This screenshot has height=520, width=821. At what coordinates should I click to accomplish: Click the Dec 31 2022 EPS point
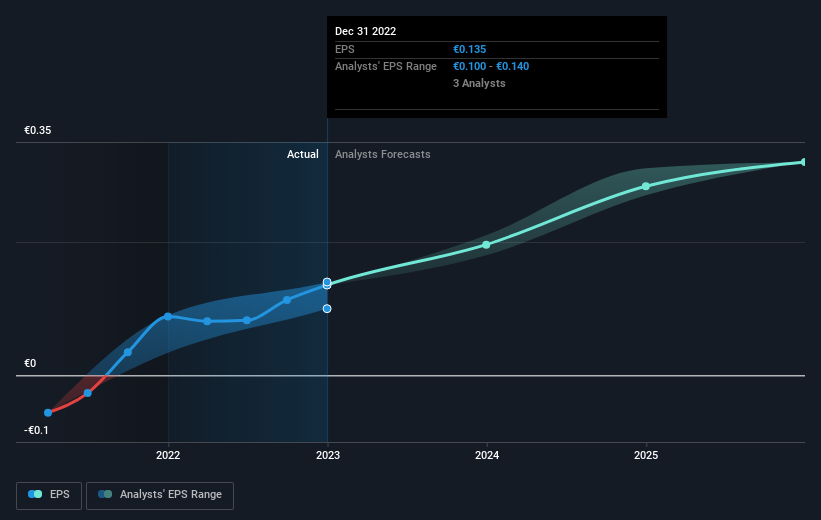point(327,283)
